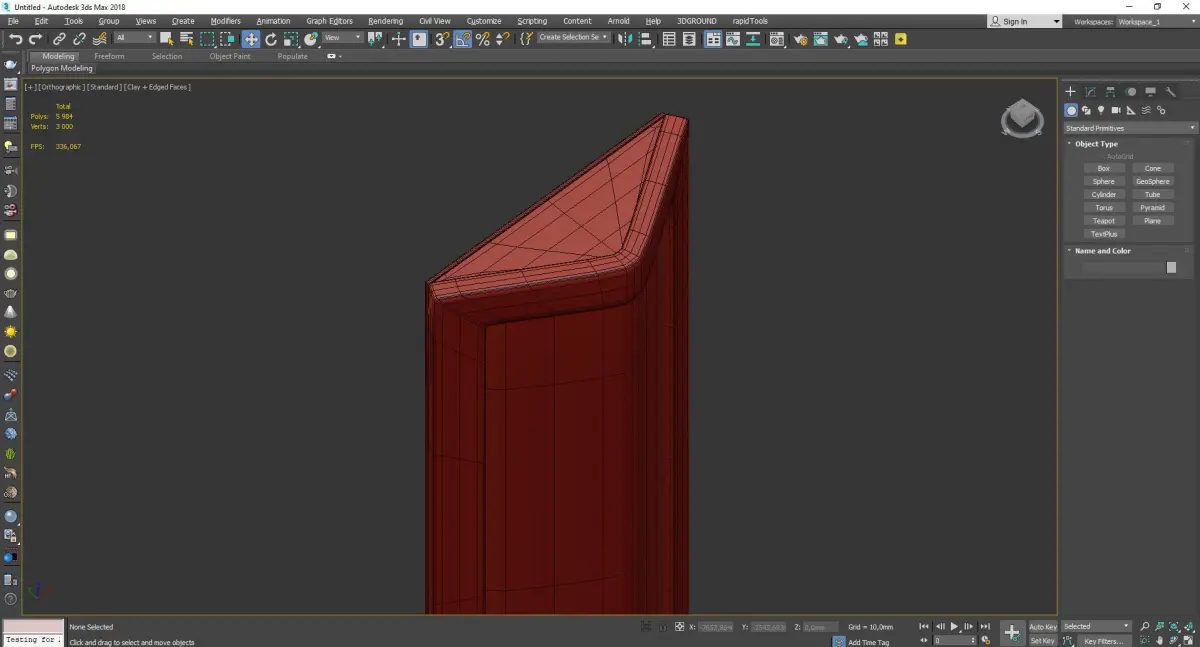The width and height of the screenshot is (1200, 647).
Task: Click the object name input field
Action: [x=1122, y=268]
